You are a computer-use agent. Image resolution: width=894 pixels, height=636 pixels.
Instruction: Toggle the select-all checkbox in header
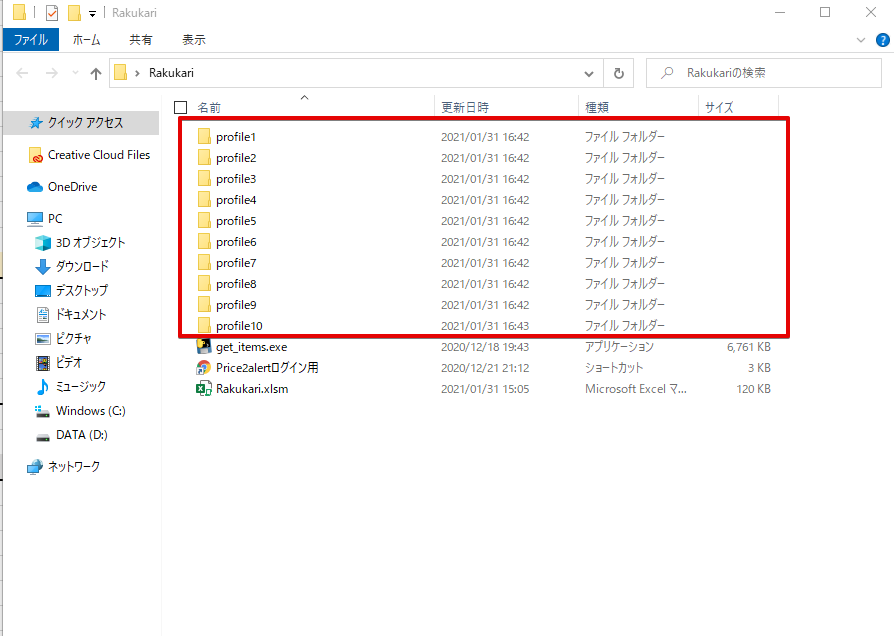coord(181,107)
